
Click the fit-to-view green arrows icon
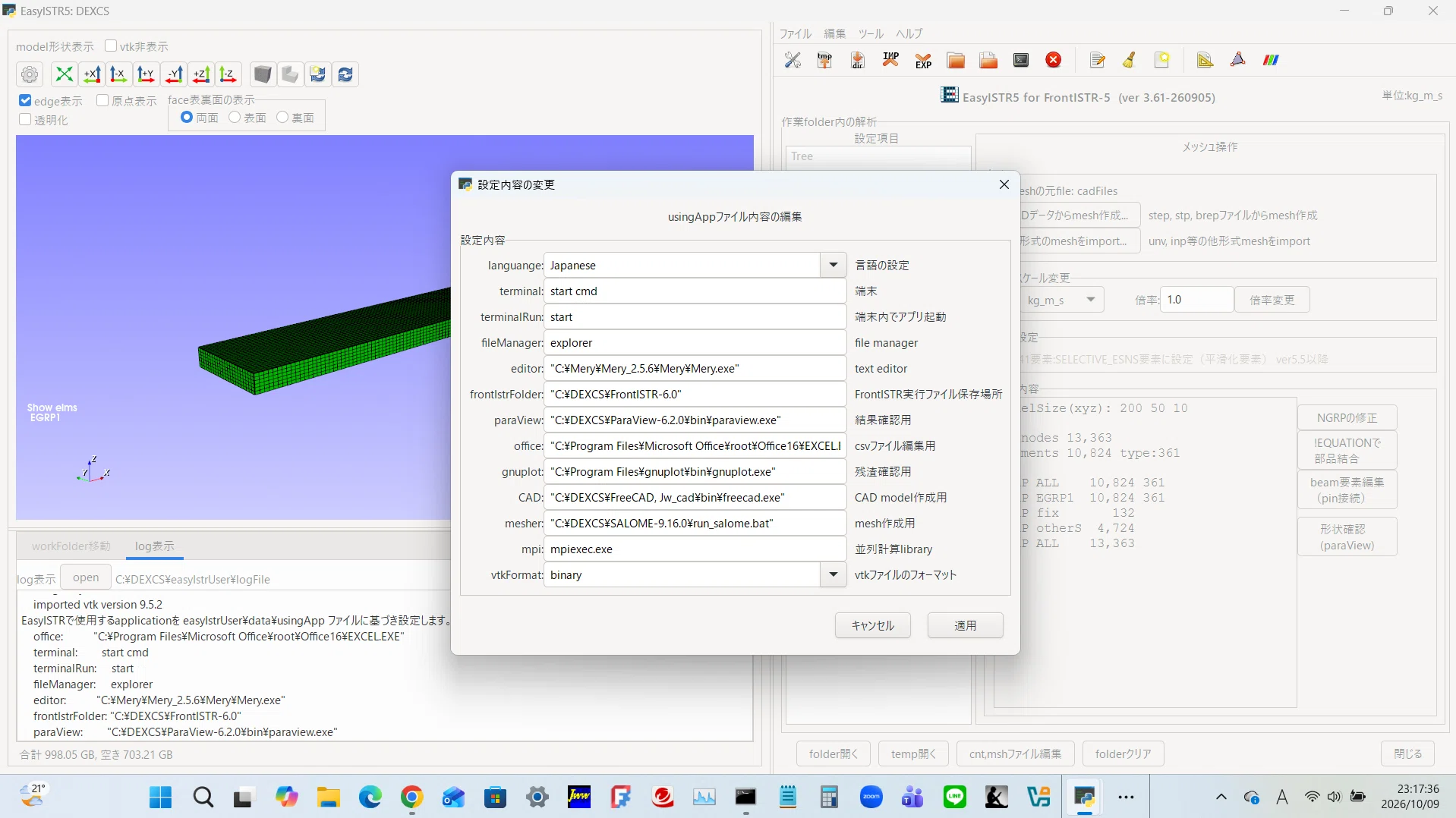coord(65,74)
